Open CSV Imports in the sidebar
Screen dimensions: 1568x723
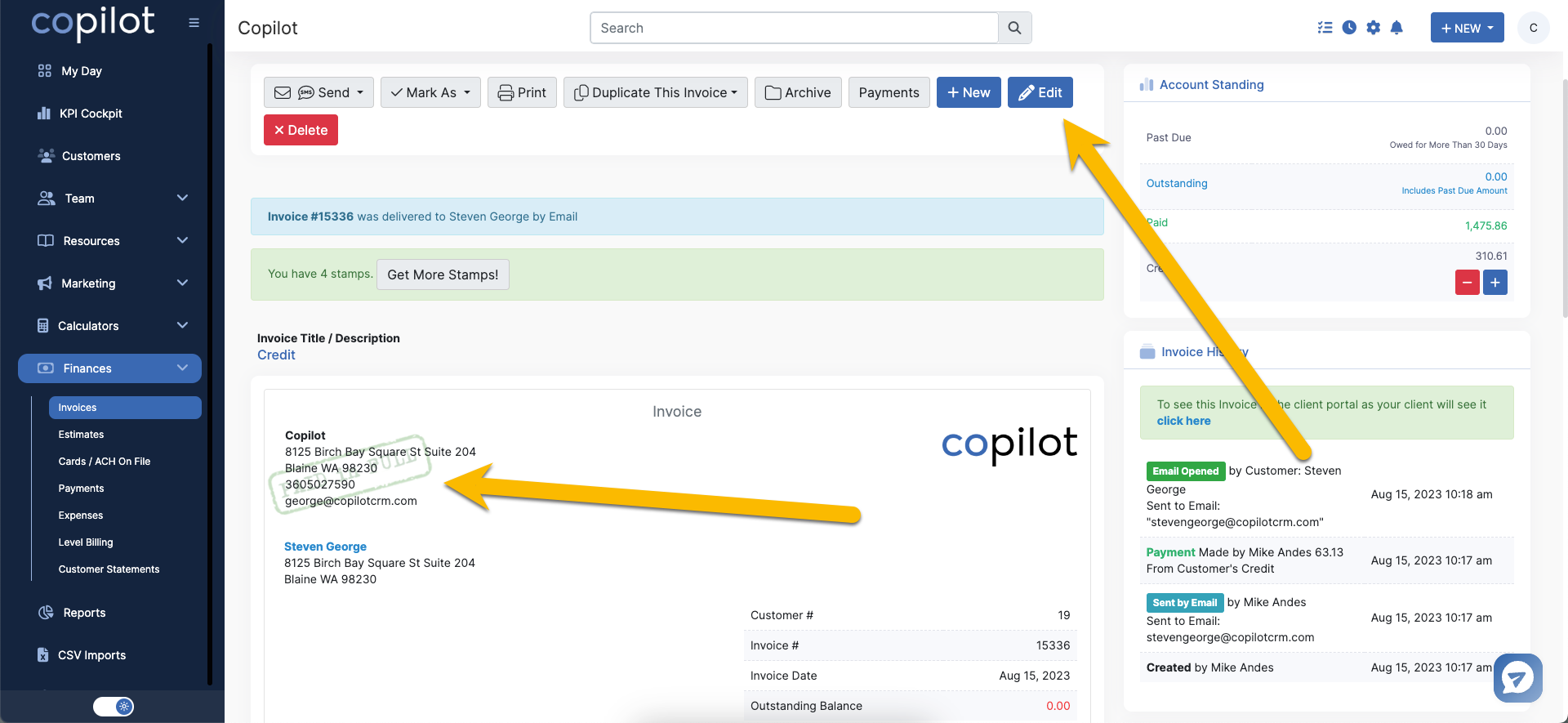click(x=91, y=655)
